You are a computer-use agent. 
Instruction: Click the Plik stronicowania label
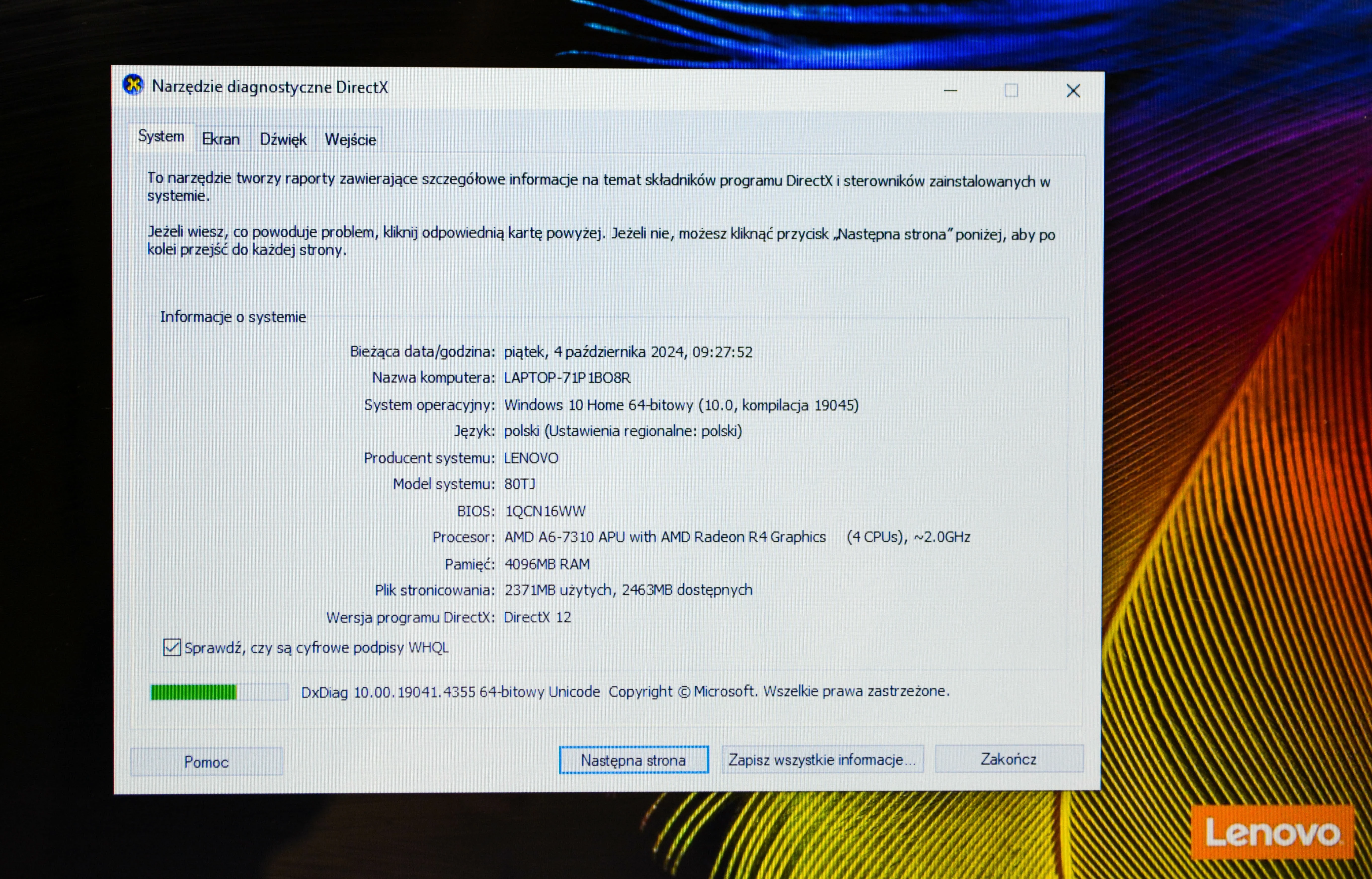[x=435, y=590]
